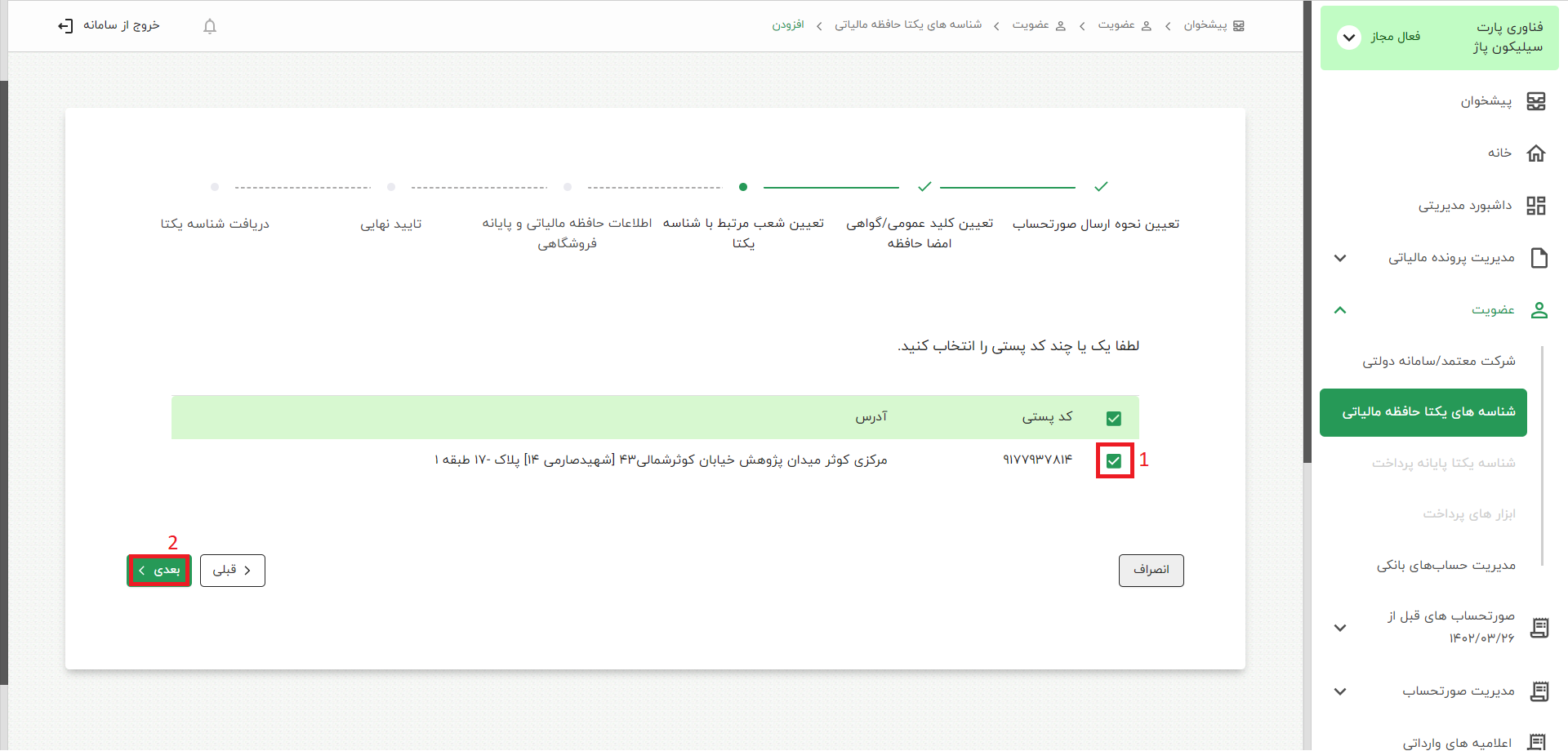Open شناسه یکتا پایانه پرداخت submenu item
Image resolution: width=1568 pixels, height=751 pixels.
1444,464
